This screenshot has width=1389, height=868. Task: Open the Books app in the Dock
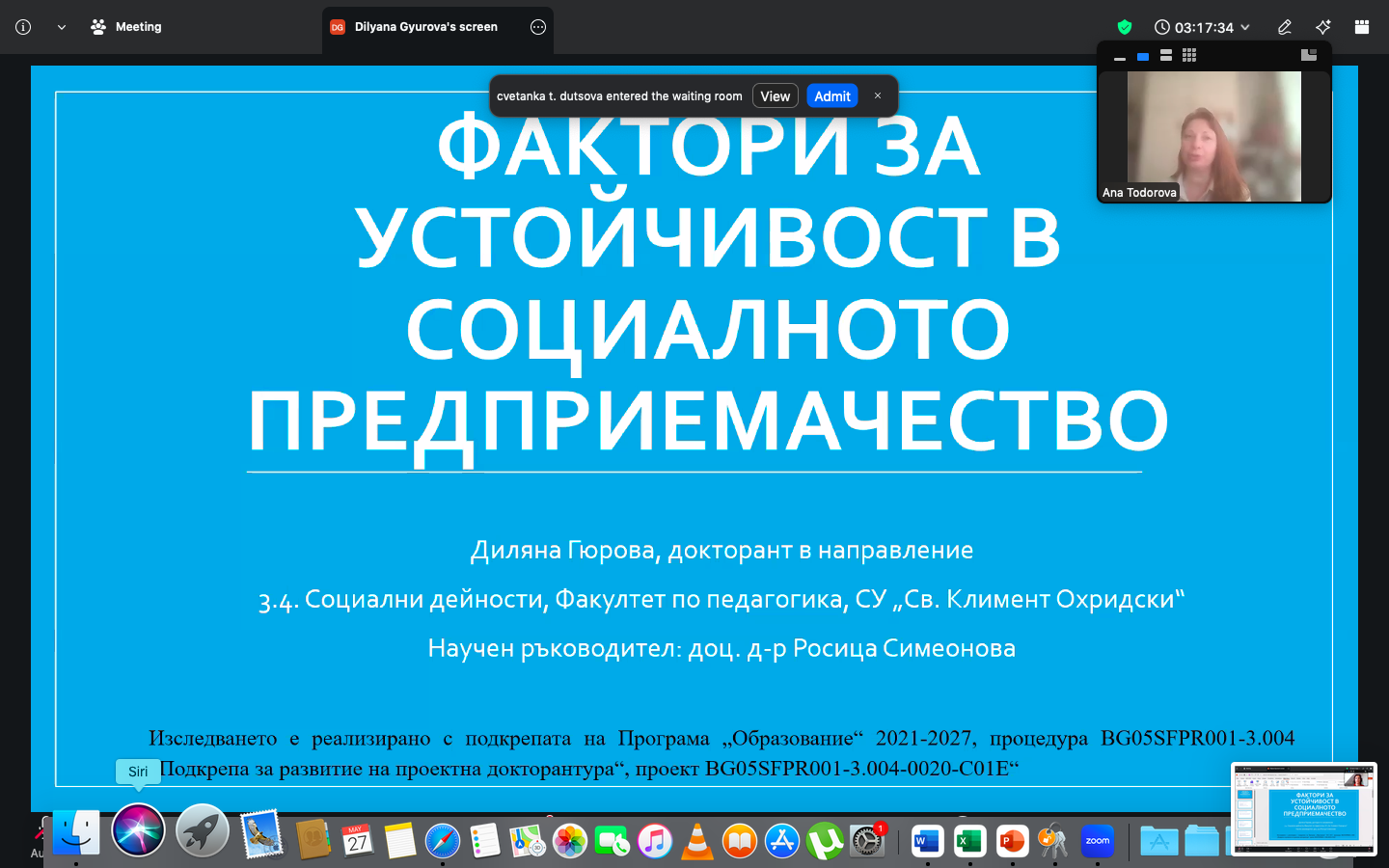pyautogui.click(x=740, y=841)
